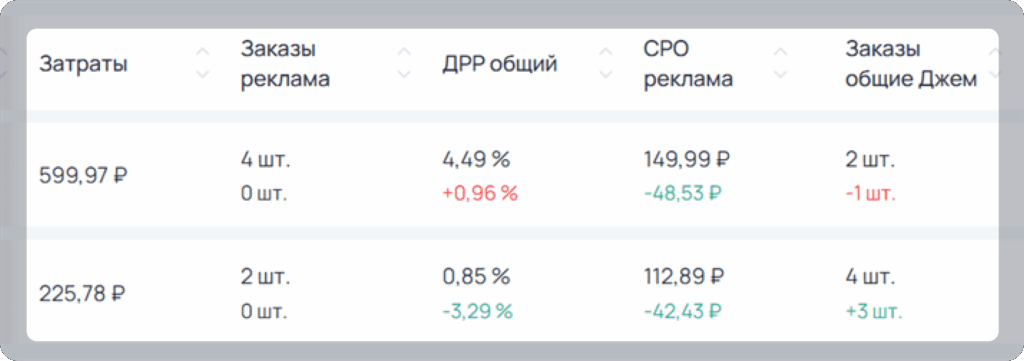Click the Затраты column header
Image resolution: width=1024 pixels, height=361 pixels.
coord(84,65)
